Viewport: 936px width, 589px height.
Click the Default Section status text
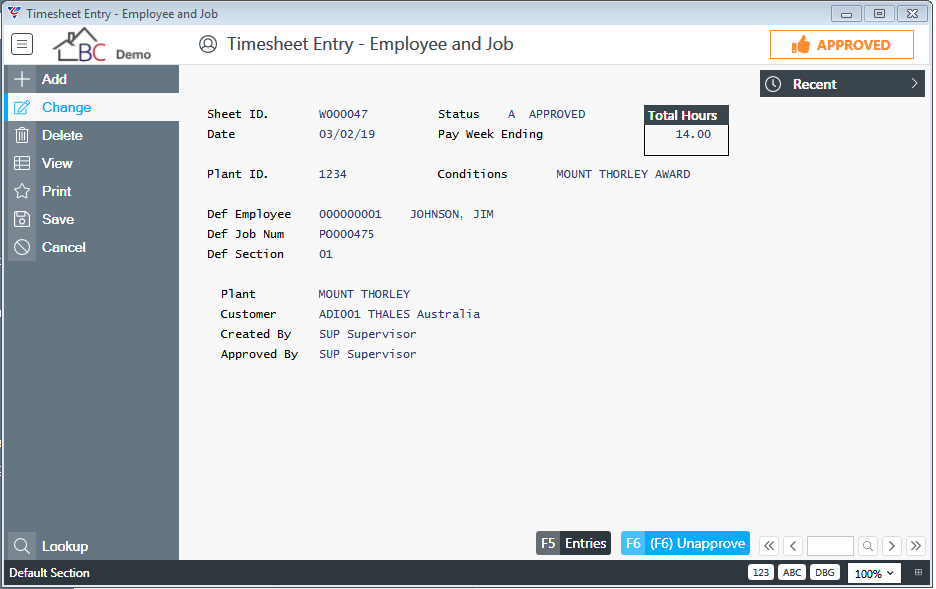point(50,573)
